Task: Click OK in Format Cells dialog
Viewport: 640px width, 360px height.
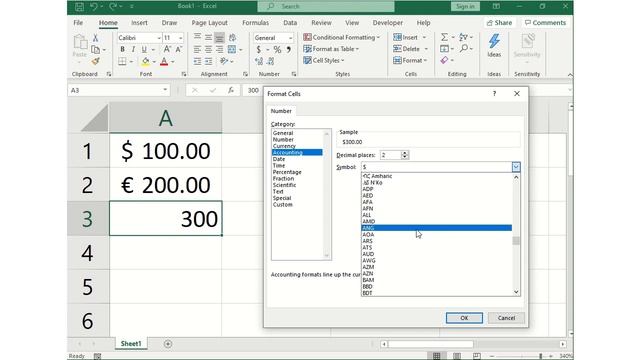Action: [464, 318]
